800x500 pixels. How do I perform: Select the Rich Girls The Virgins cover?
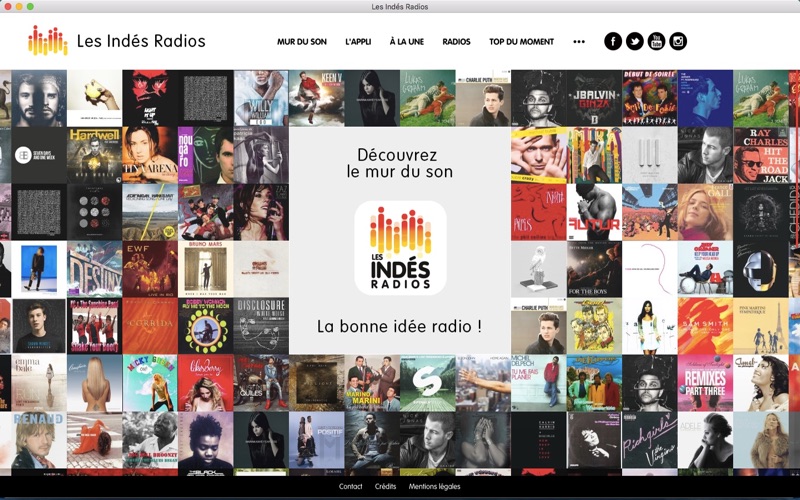(650, 440)
